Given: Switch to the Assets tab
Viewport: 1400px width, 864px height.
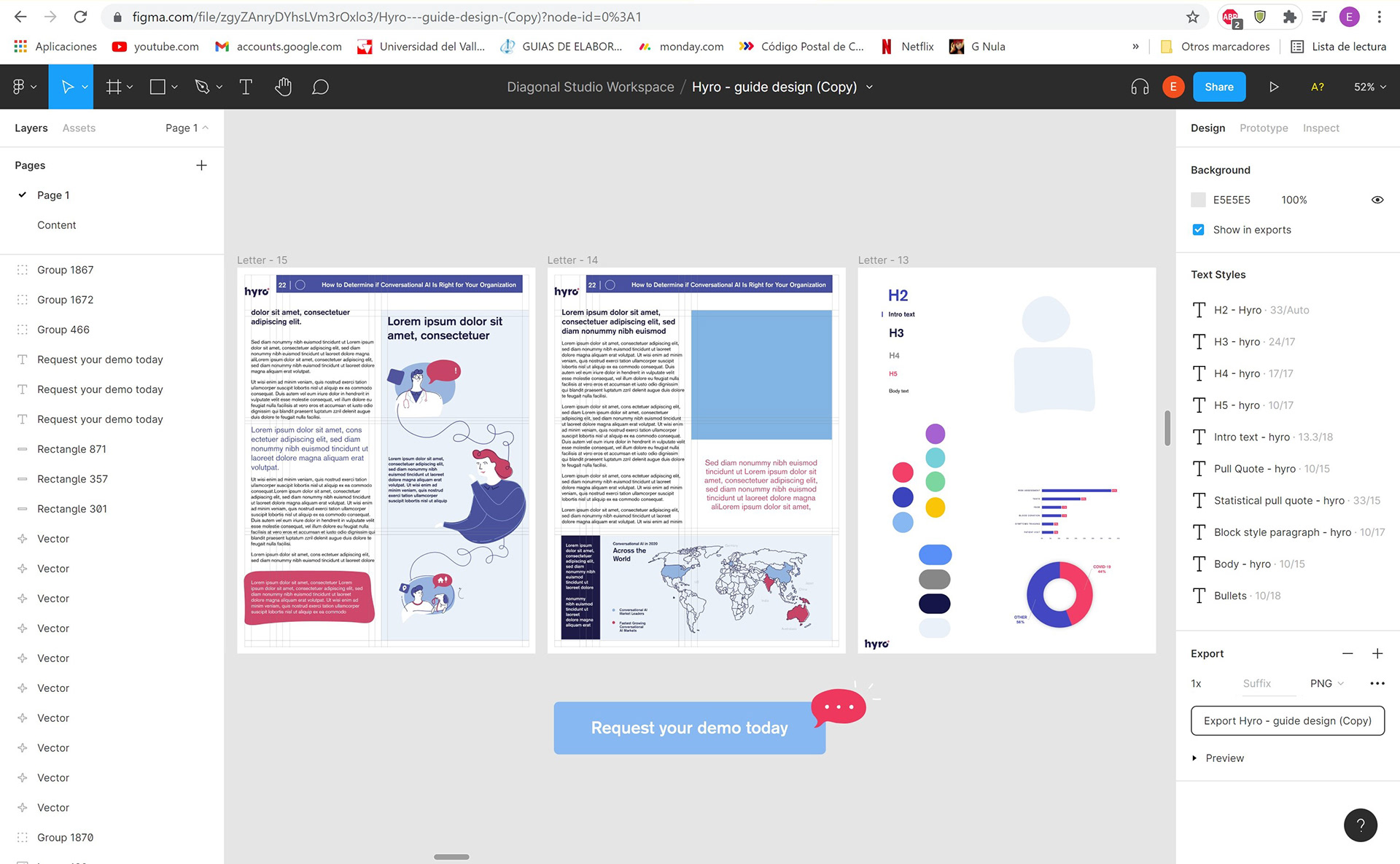Looking at the screenshot, I should tap(79, 128).
